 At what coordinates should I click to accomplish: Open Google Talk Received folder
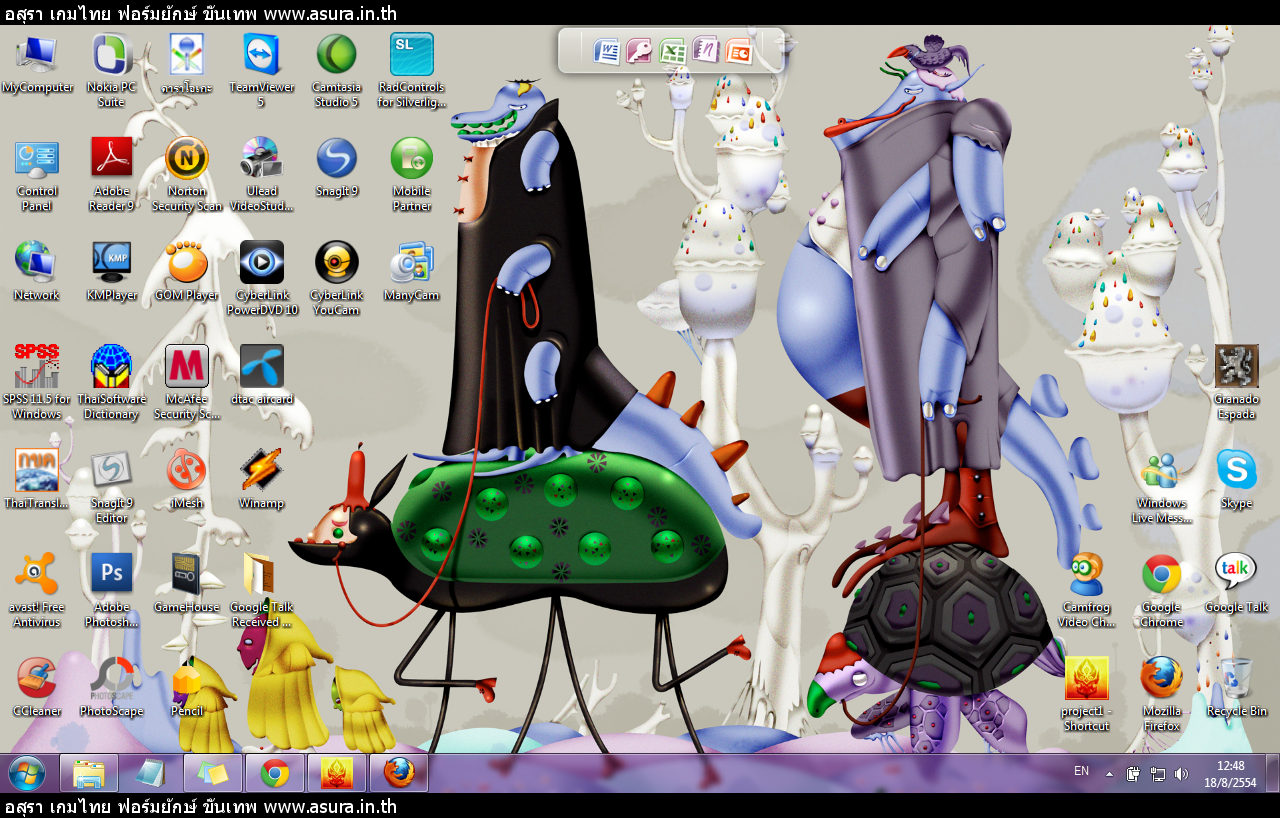click(261, 591)
